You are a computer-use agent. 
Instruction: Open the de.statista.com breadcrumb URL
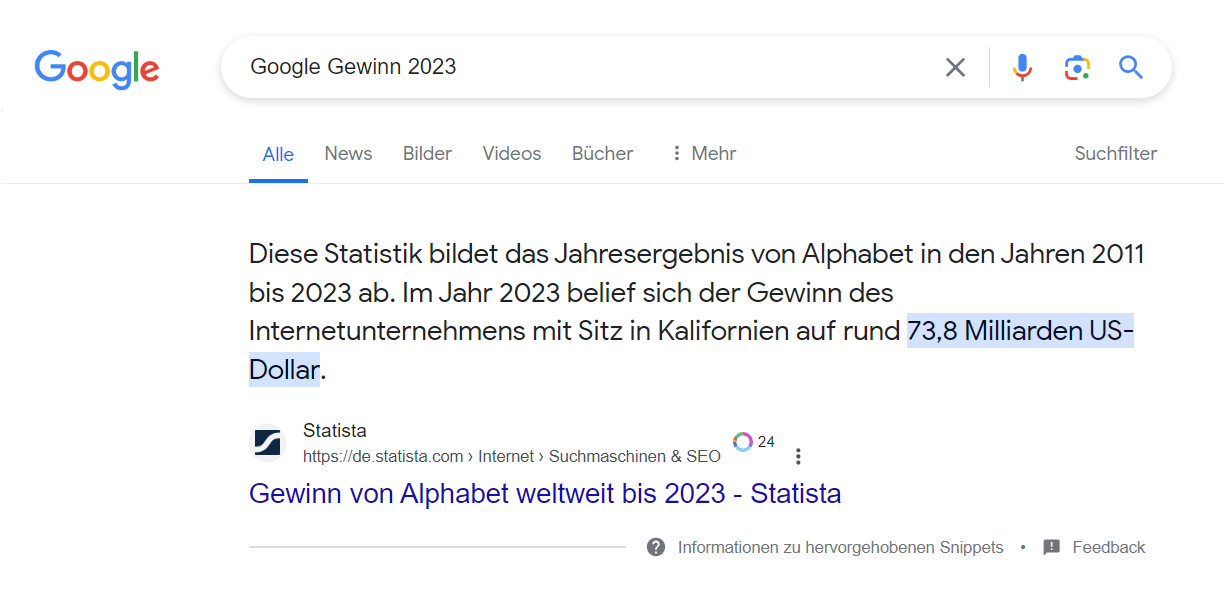(x=512, y=456)
